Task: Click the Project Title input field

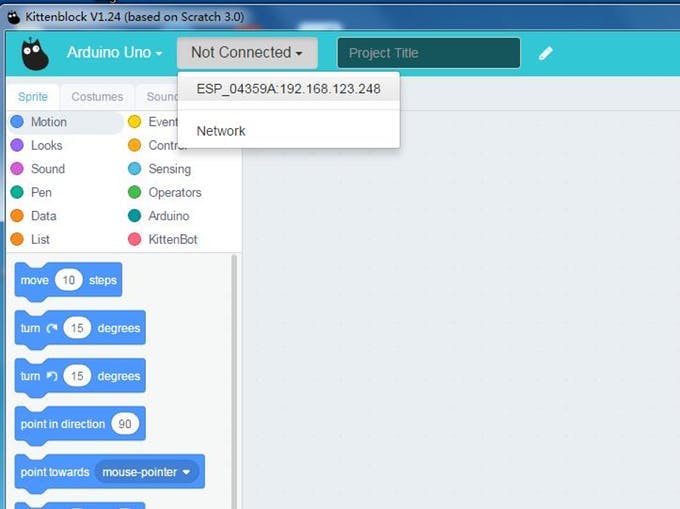Action: [x=428, y=53]
